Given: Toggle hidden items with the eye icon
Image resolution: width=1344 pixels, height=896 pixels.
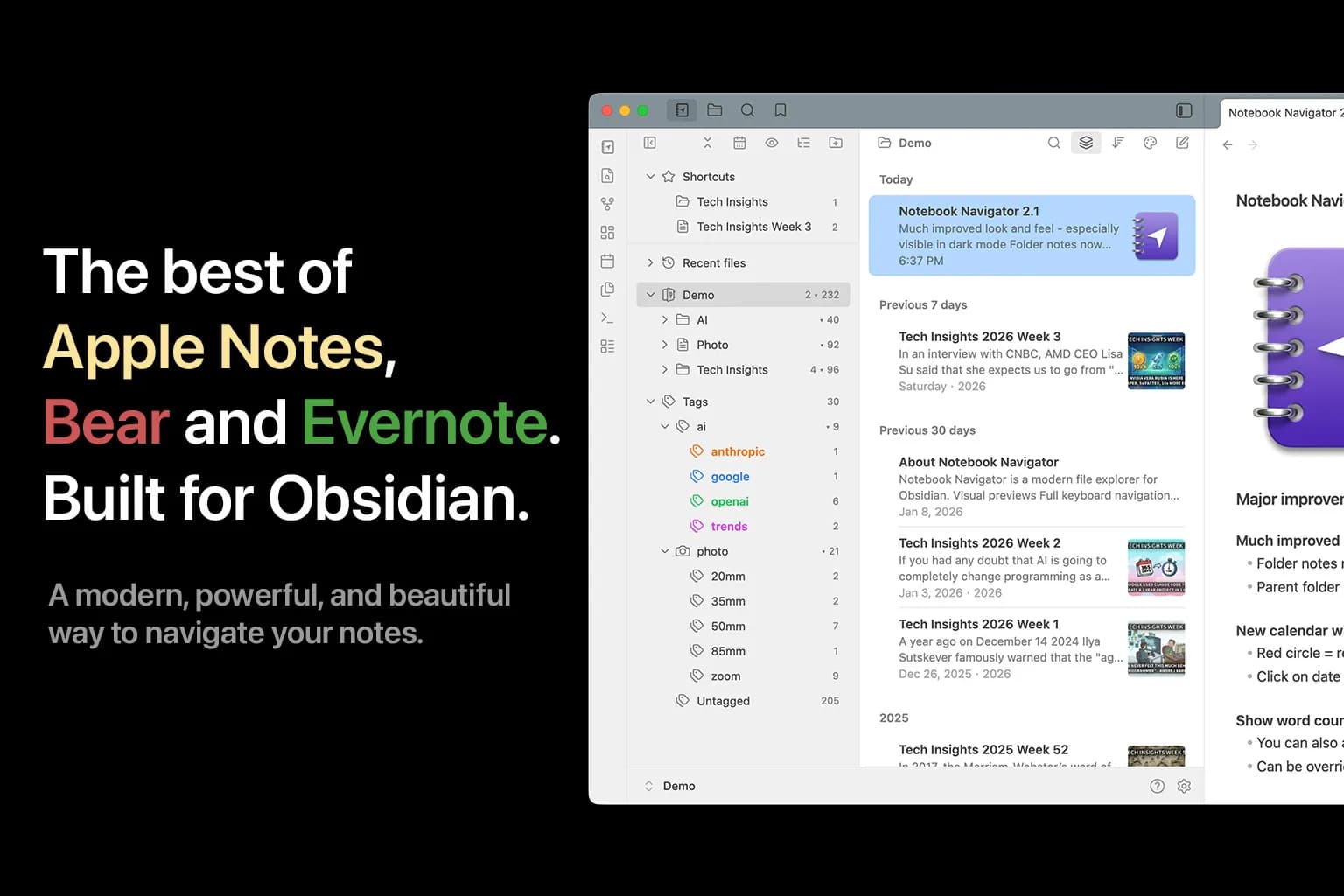Looking at the screenshot, I should (772, 143).
